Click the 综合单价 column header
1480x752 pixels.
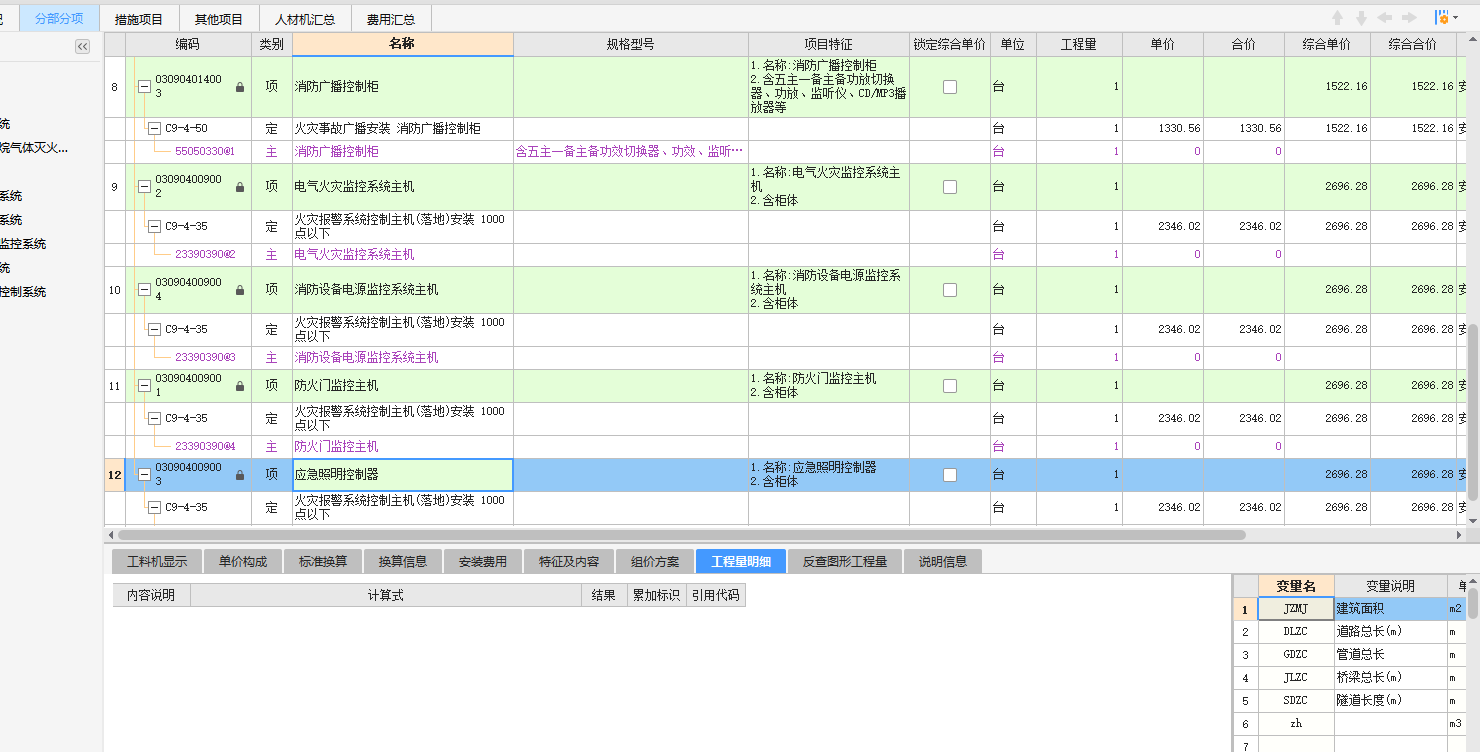coord(1327,44)
